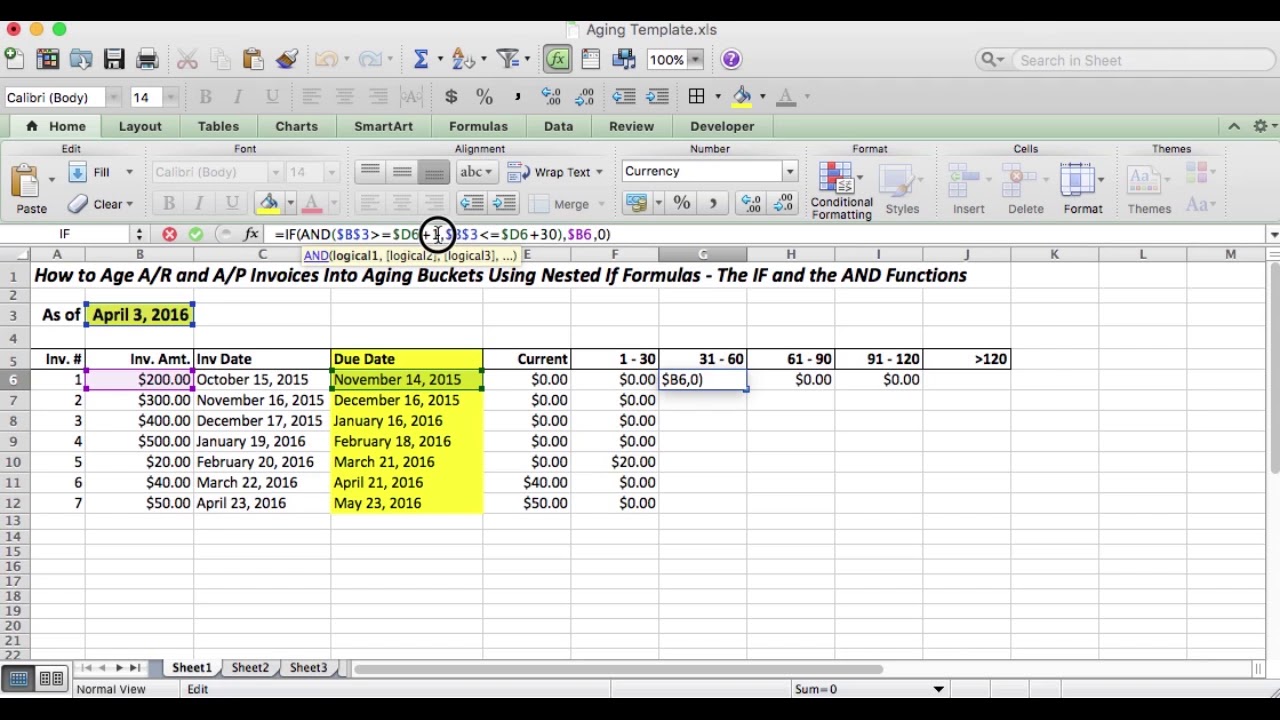Image resolution: width=1280 pixels, height=720 pixels.
Task: Open the Developer ribbon tab
Action: coord(722,126)
